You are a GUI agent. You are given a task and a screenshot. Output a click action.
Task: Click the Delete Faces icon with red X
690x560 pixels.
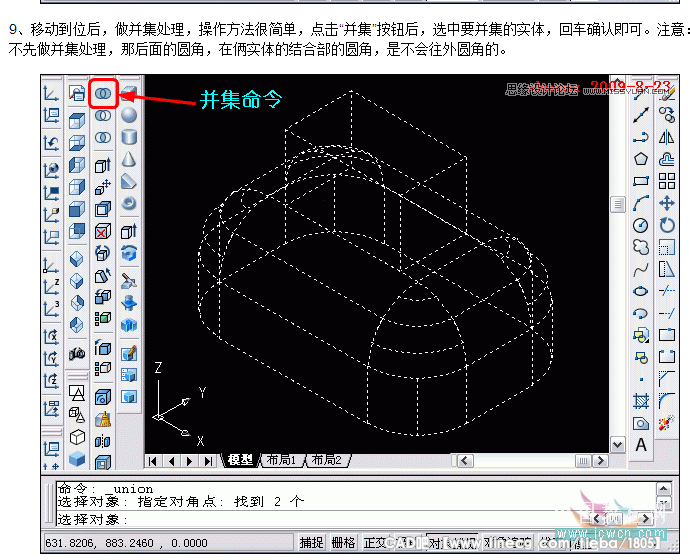tap(103, 231)
